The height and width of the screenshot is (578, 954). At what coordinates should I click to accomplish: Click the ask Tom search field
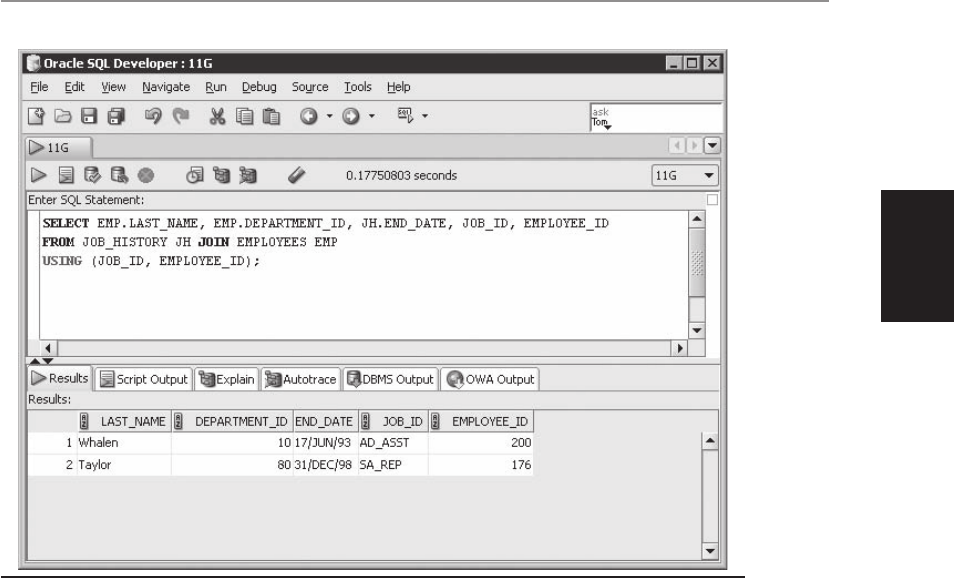pyautogui.click(x=656, y=117)
